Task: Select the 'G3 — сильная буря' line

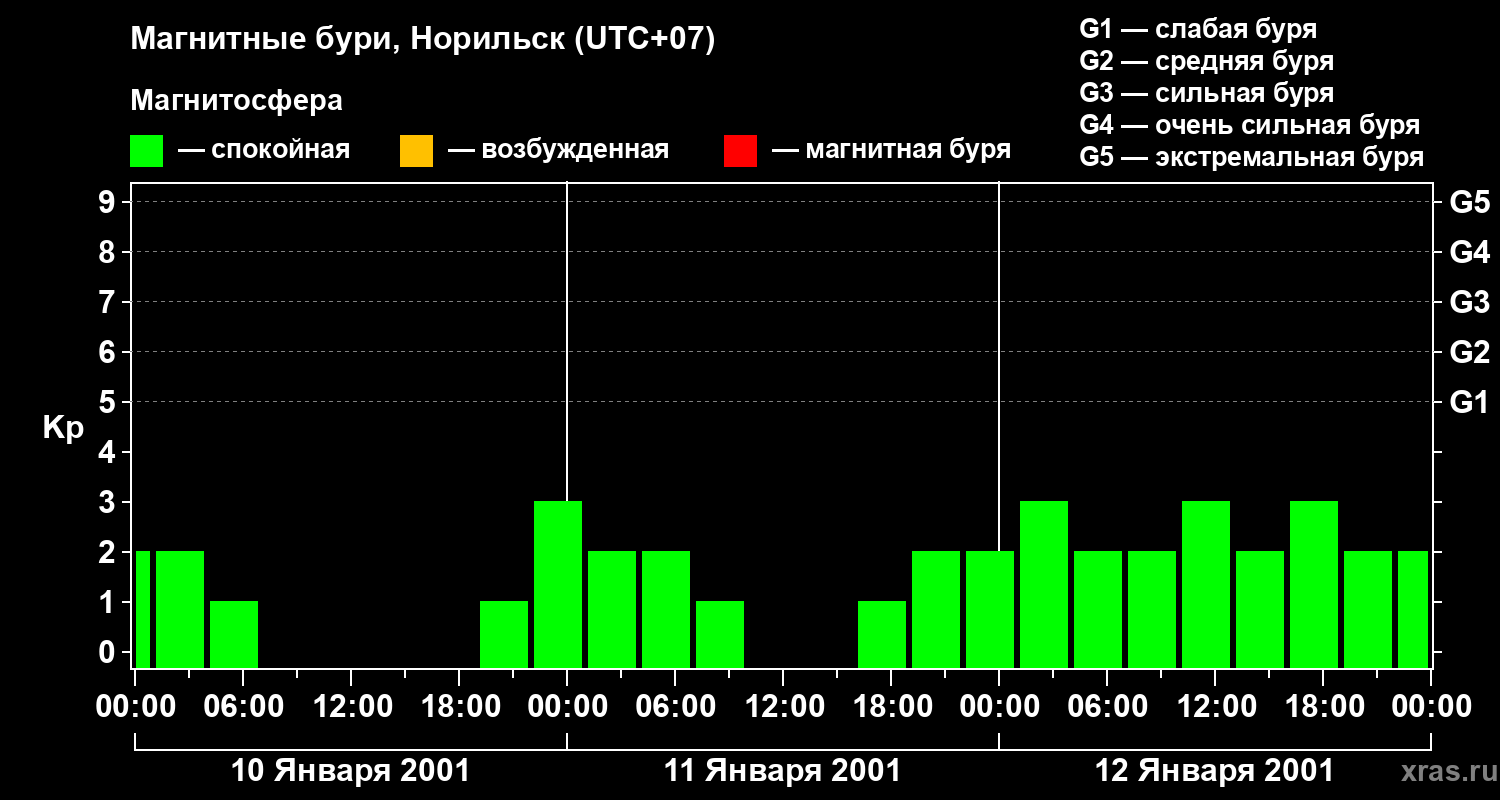Action: click(x=1206, y=93)
